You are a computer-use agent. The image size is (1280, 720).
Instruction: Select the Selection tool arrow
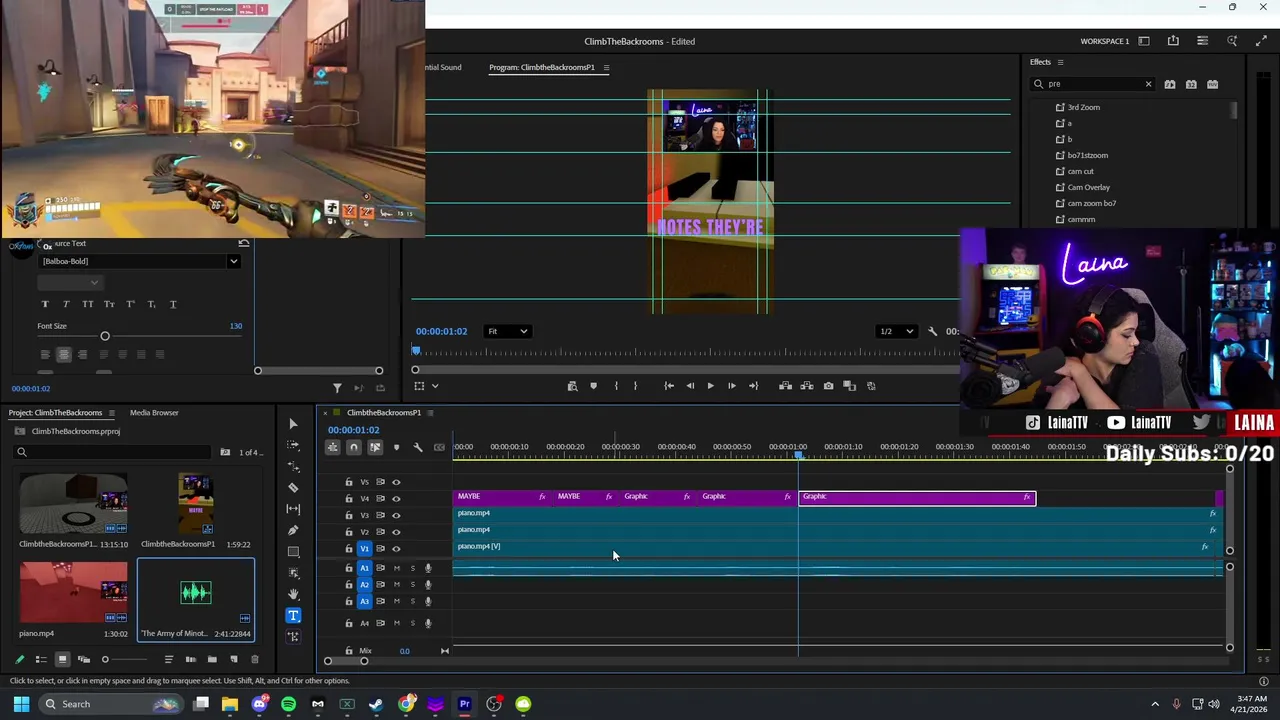[293, 424]
